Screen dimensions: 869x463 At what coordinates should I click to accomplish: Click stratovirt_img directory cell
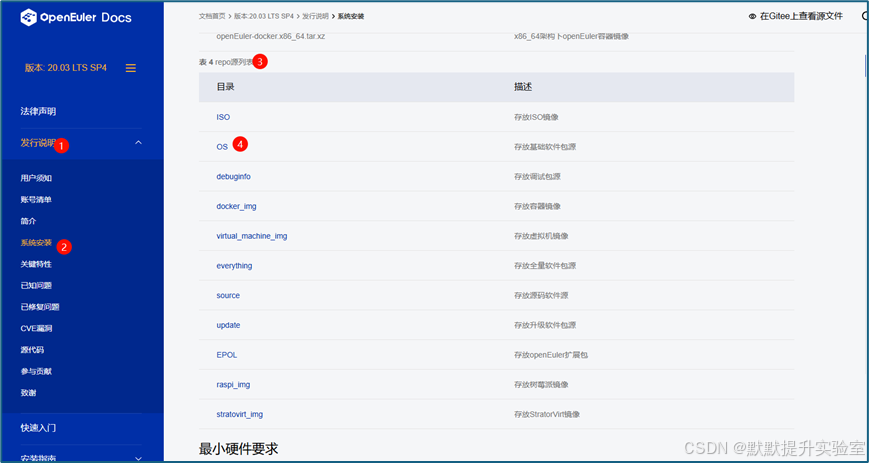(x=239, y=414)
